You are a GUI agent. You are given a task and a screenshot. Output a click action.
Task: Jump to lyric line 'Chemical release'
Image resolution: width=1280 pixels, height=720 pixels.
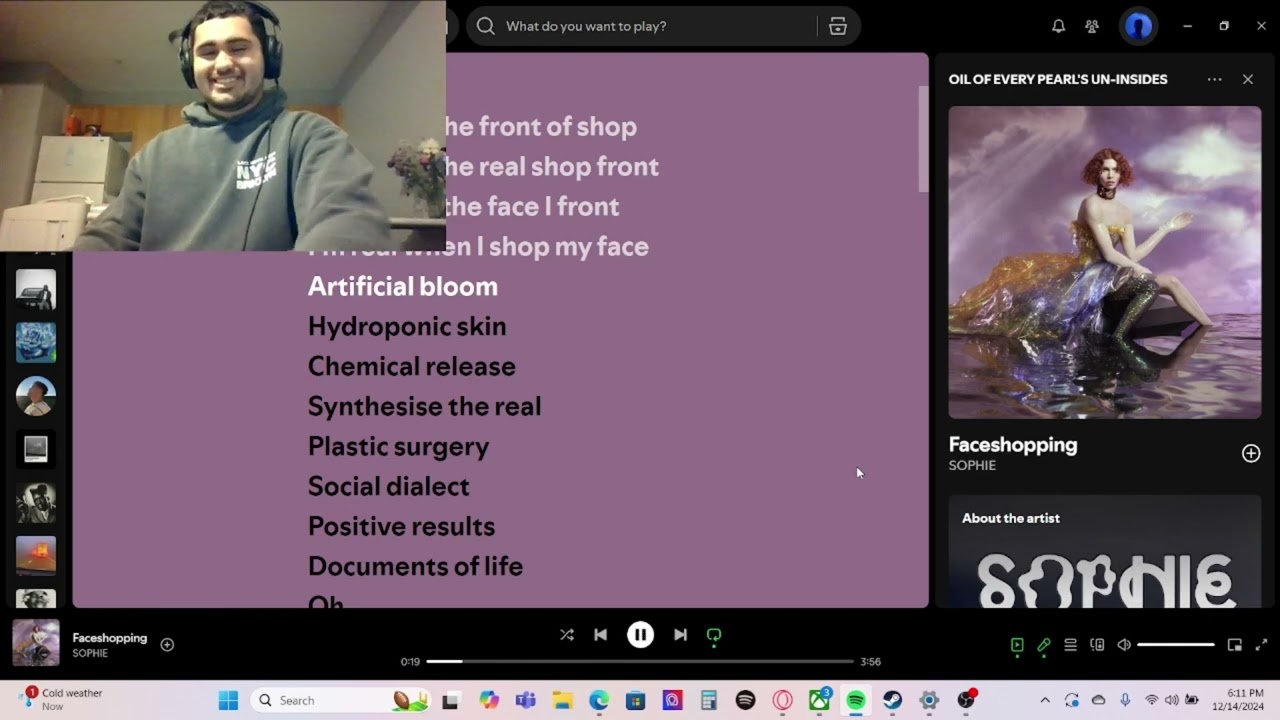[x=412, y=366]
